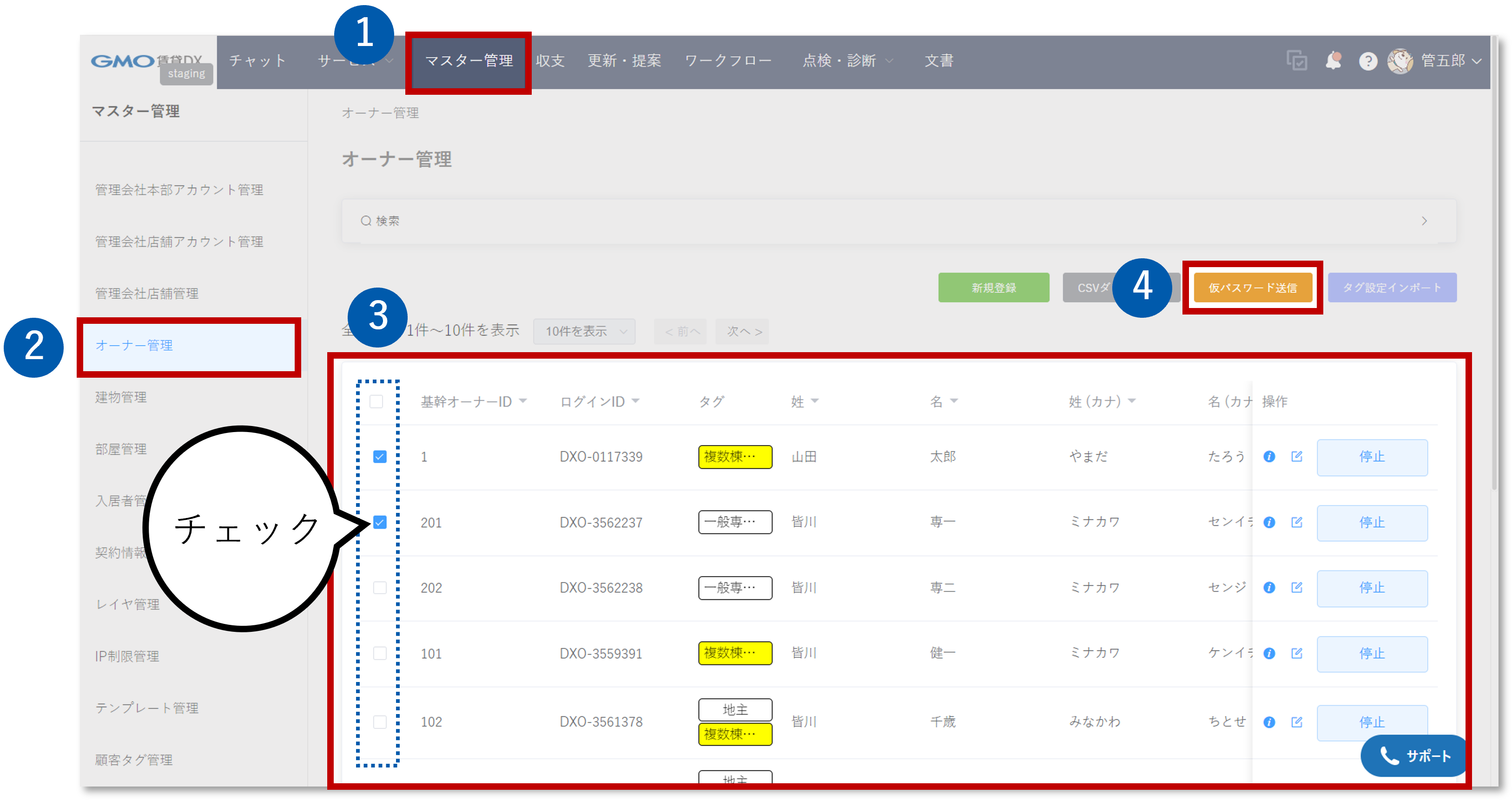This screenshot has height=800, width=1512.
Task: Click the task checklist icon in header
Action: pyautogui.click(x=1297, y=60)
